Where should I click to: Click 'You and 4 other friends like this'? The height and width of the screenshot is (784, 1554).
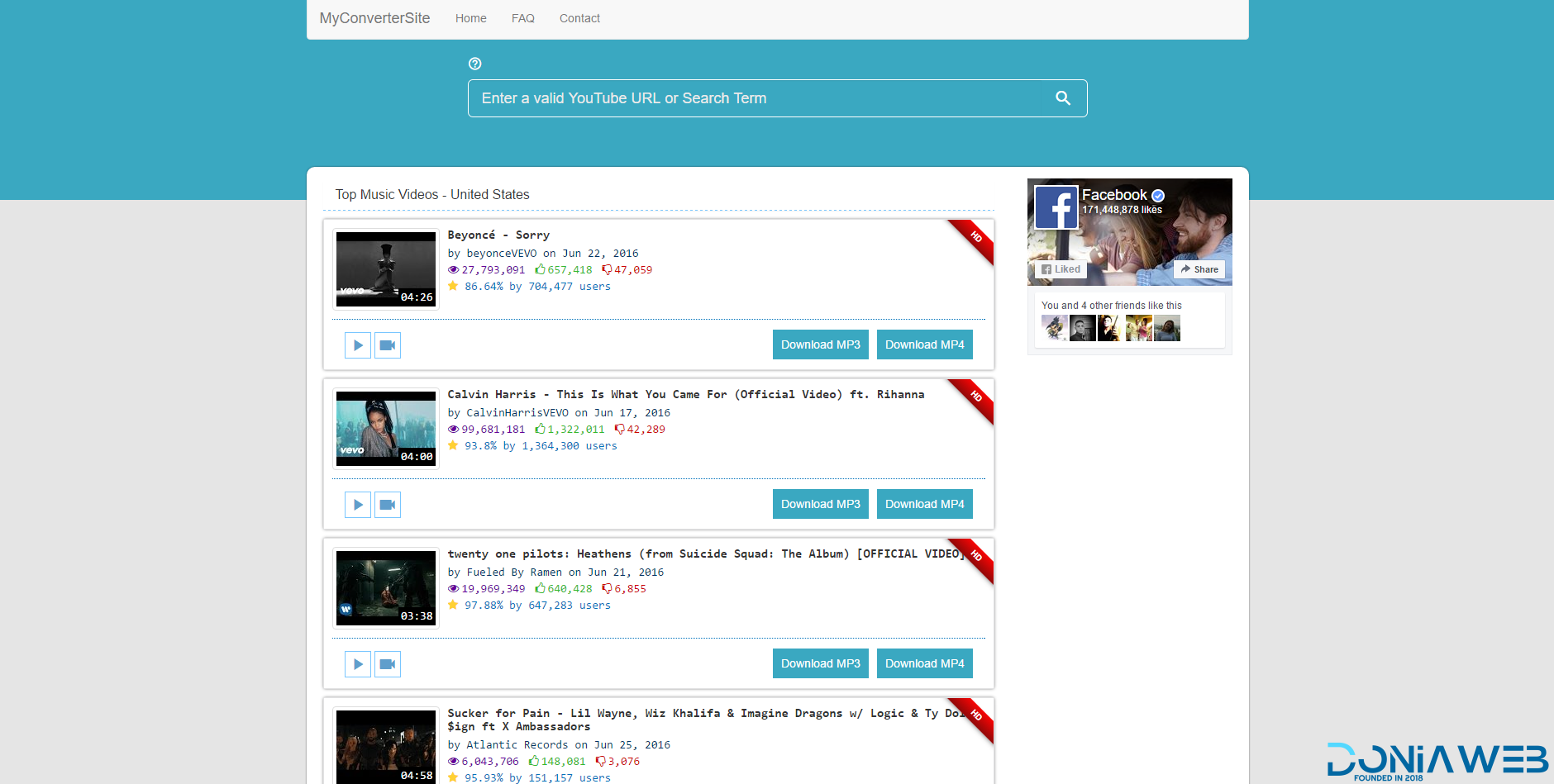[x=1112, y=306]
